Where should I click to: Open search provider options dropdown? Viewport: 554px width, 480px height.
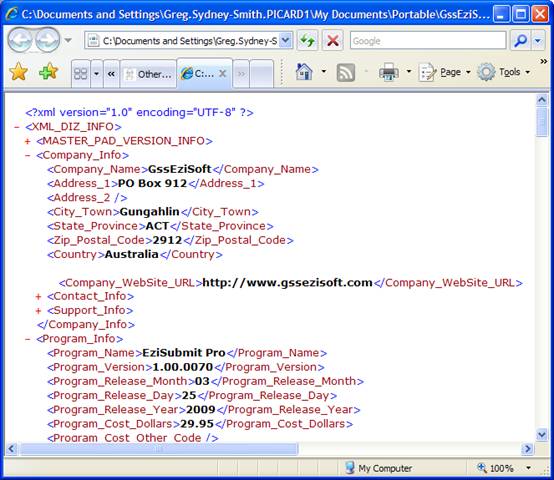click(x=538, y=41)
